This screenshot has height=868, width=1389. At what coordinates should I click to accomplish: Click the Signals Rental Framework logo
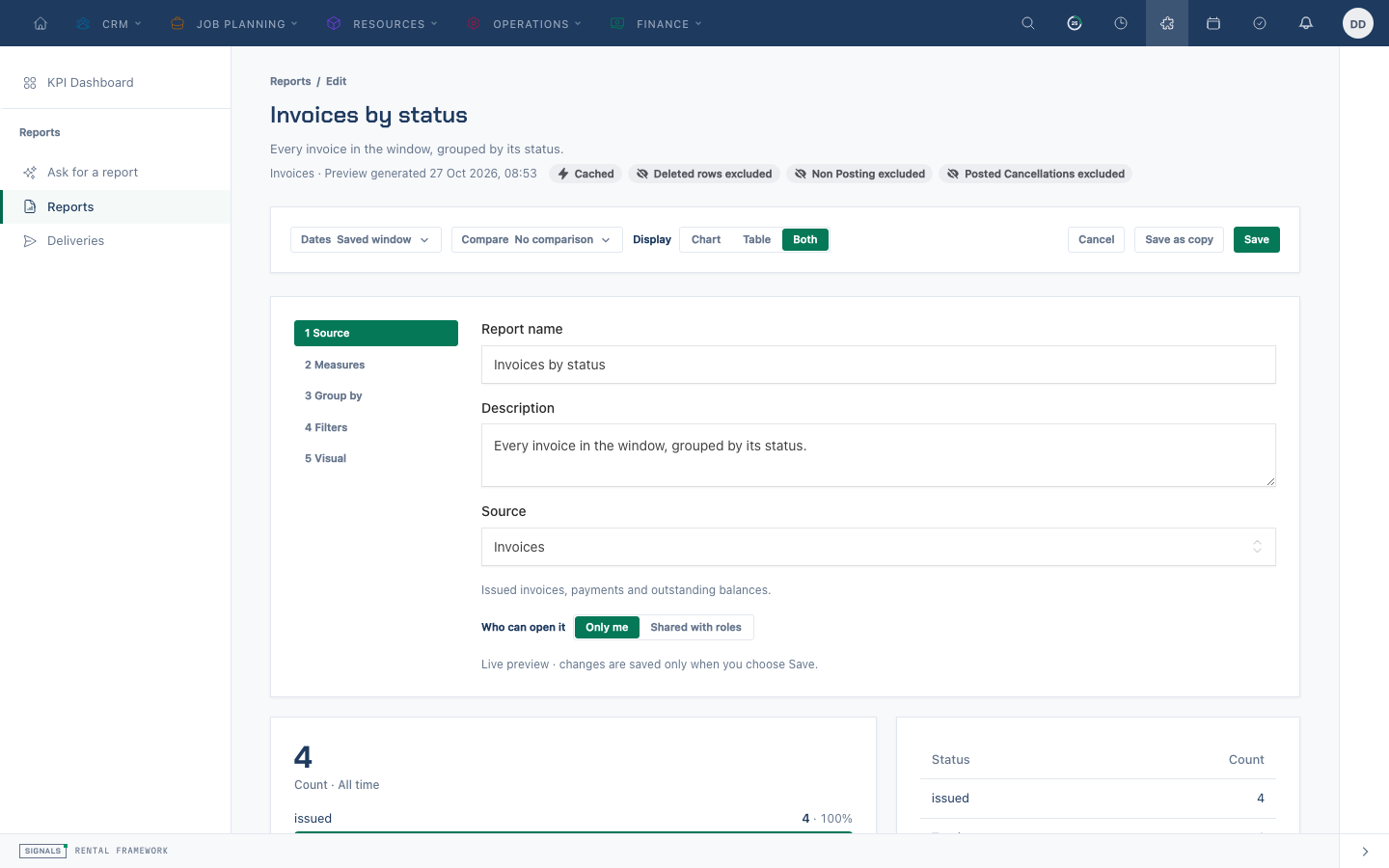click(94, 851)
